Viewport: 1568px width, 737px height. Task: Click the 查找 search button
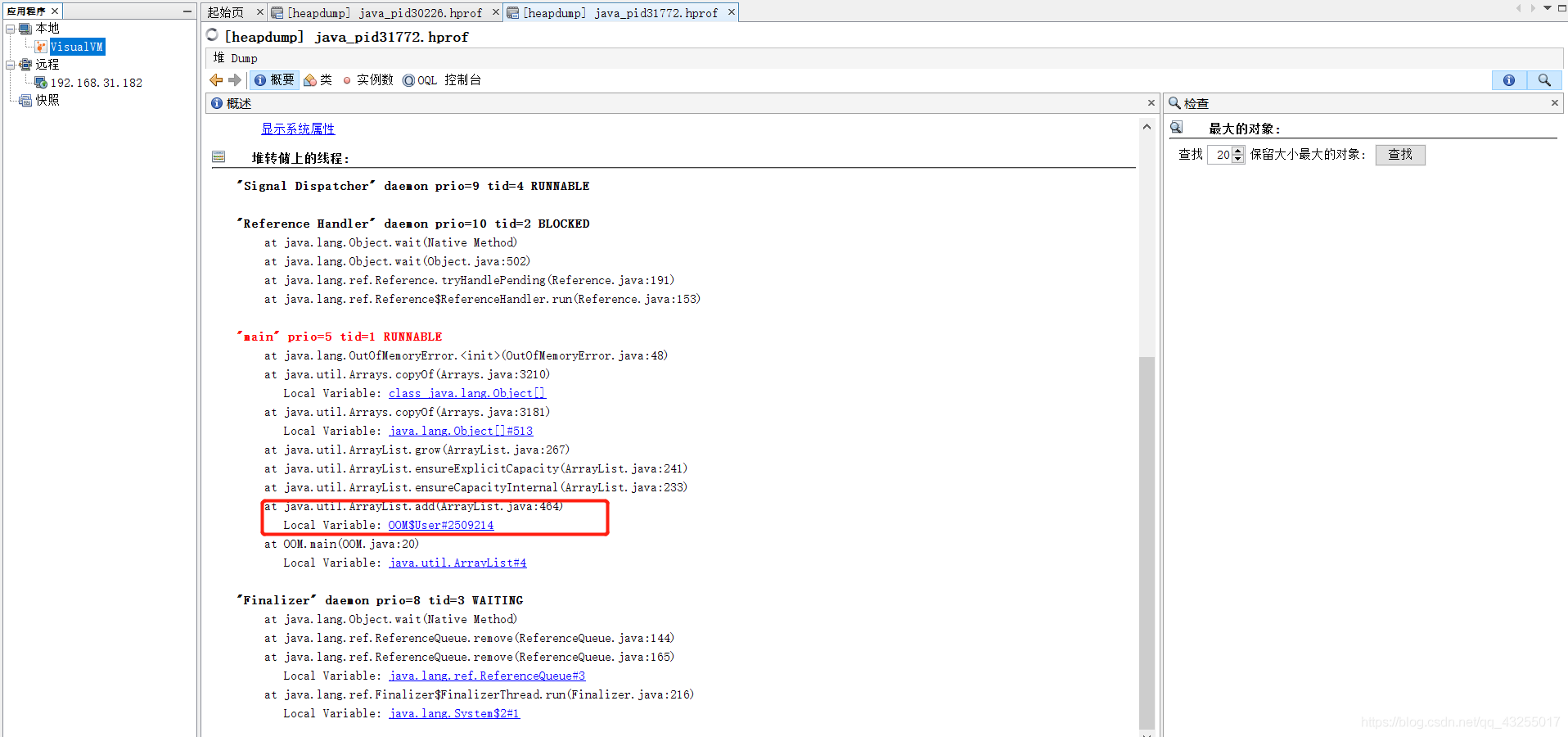(x=1400, y=154)
